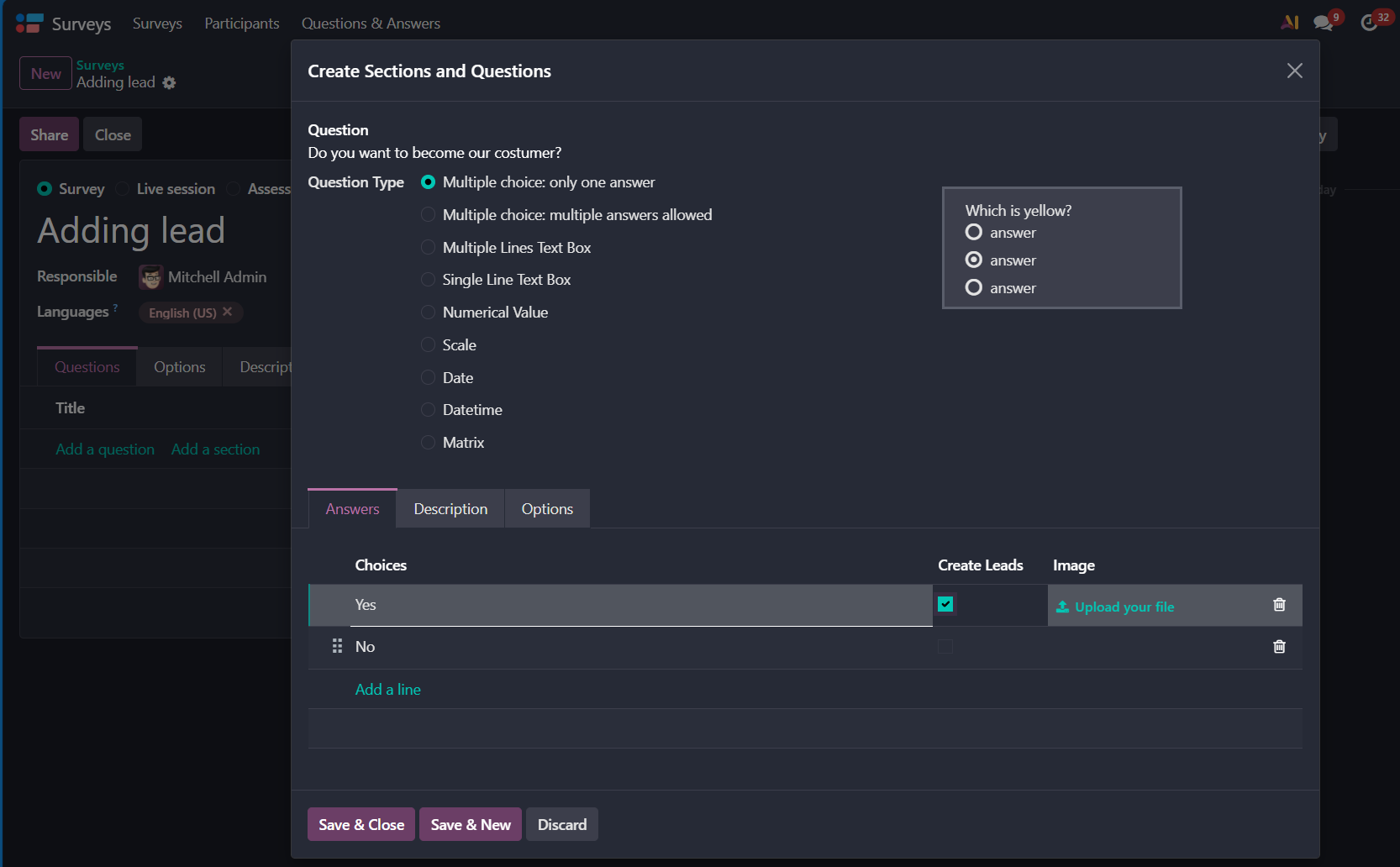
Task: Switch to the Description tab
Action: tap(450, 509)
